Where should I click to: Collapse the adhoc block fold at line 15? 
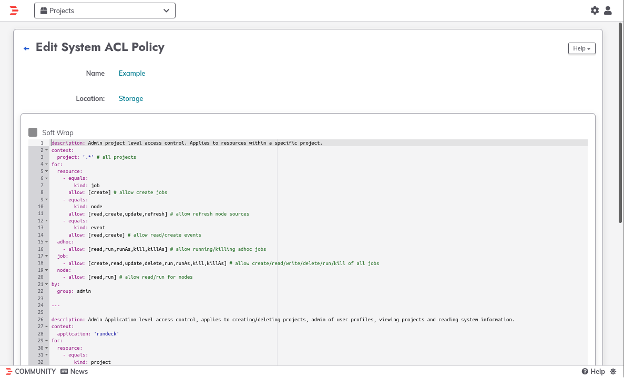[47, 242]
